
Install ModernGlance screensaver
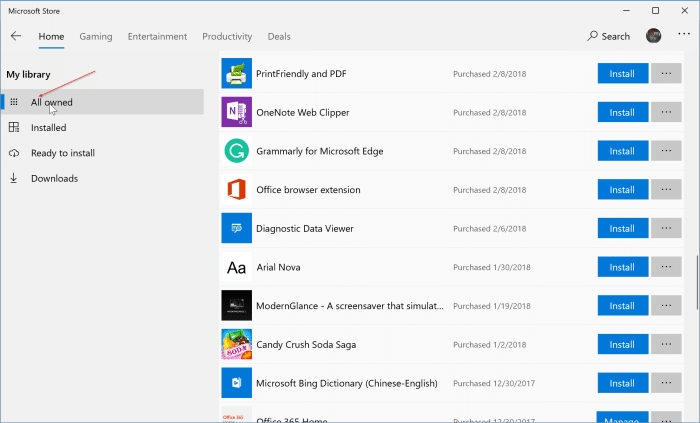pyautogui.click(x=623, y=306)
